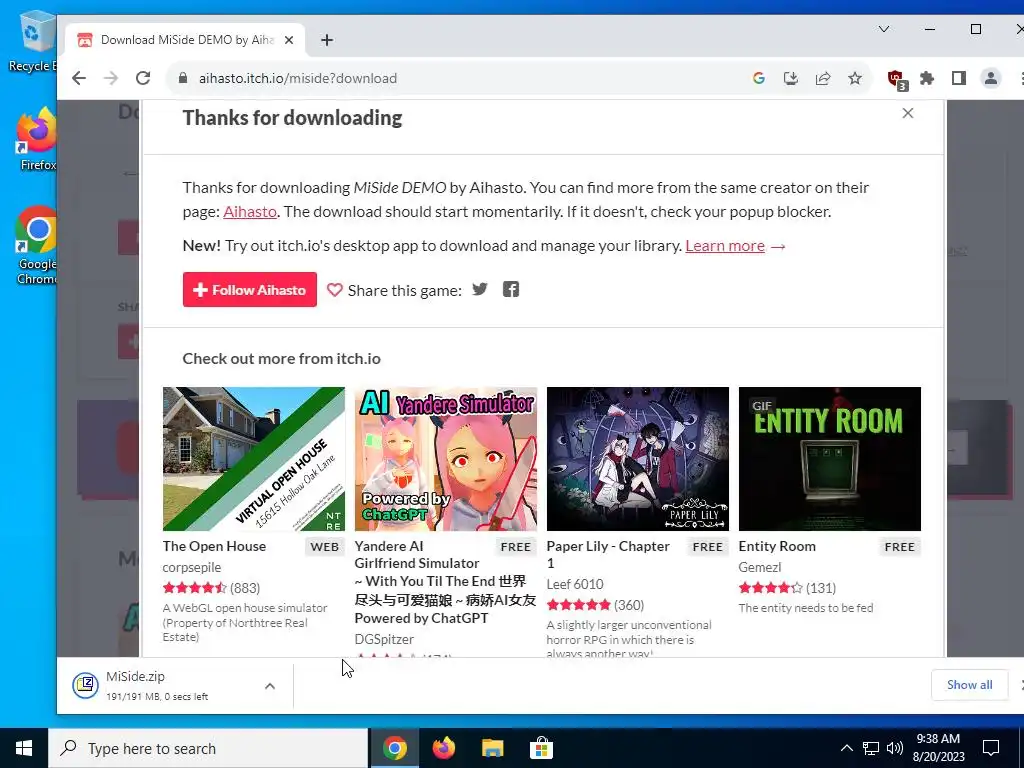Open the Windows Start menu
This screenshot has height=768, width=1024.
point(24,748)
